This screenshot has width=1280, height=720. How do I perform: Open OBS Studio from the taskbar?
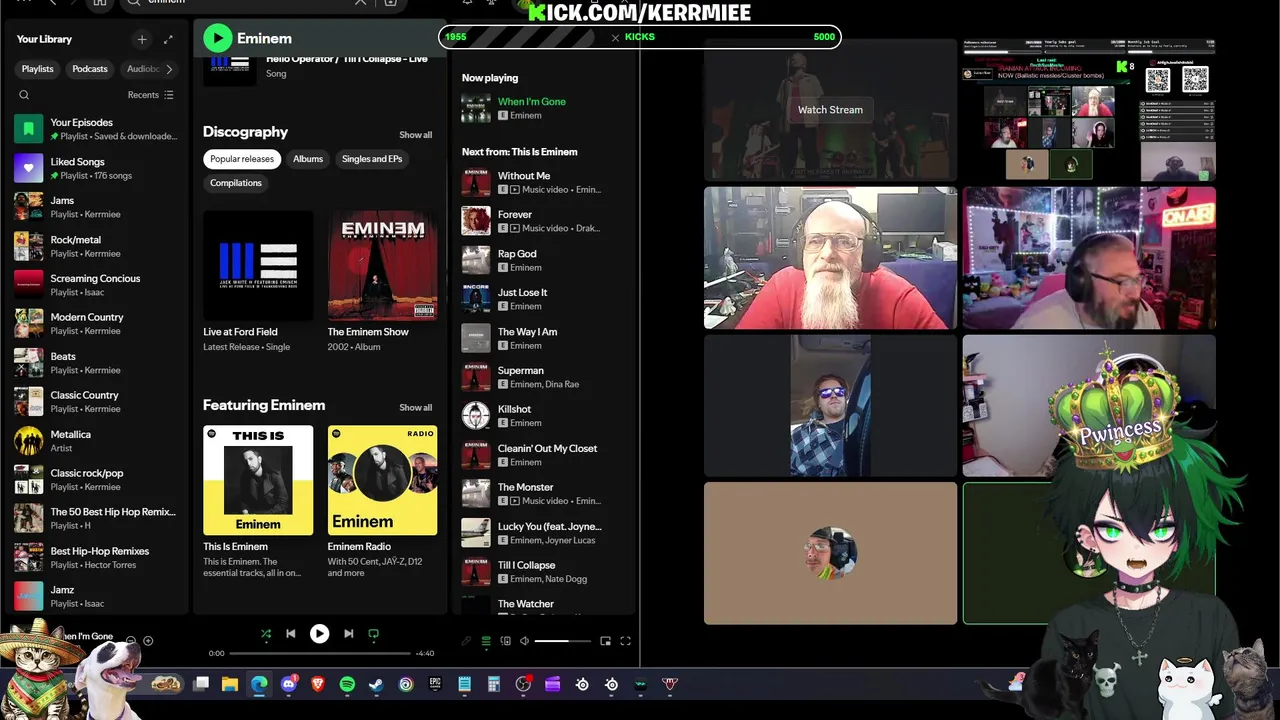click(x=523, y=684)
